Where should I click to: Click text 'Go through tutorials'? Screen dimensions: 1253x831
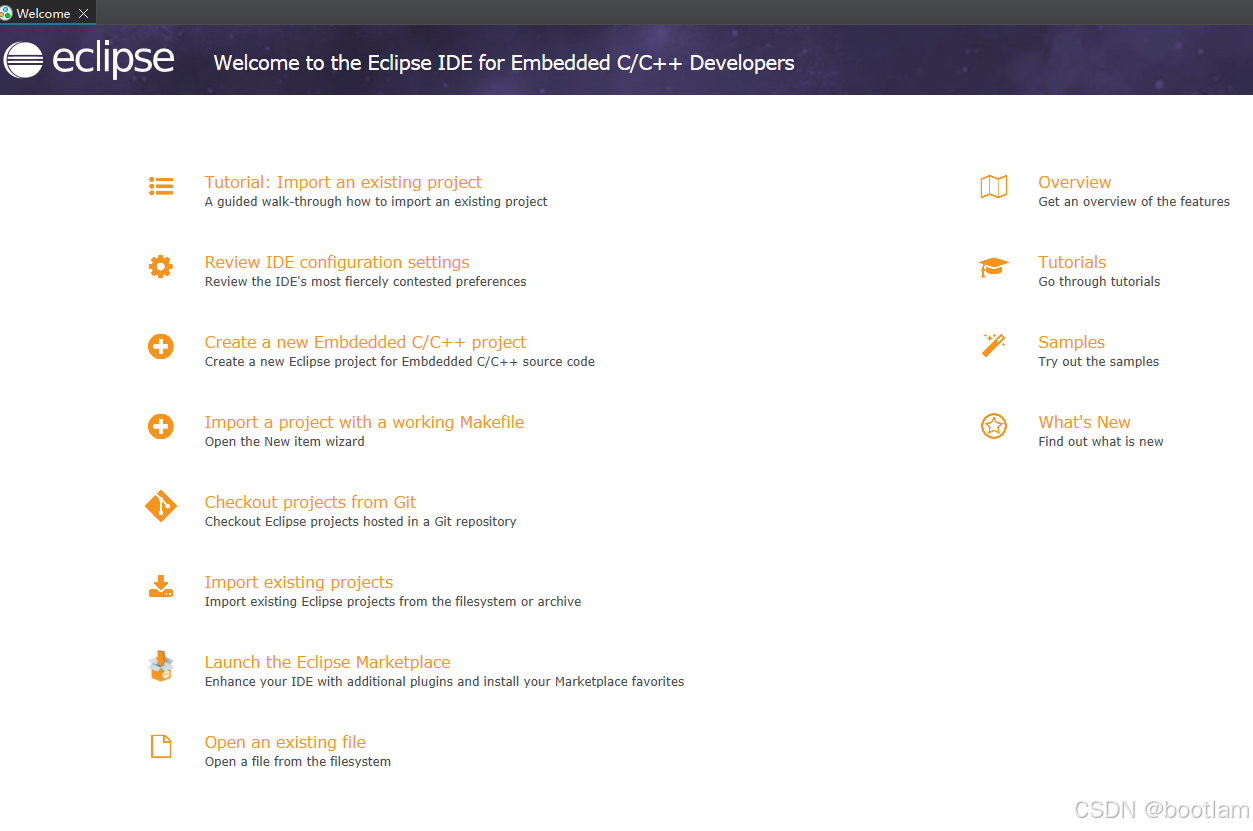(x=1100, y=281)
